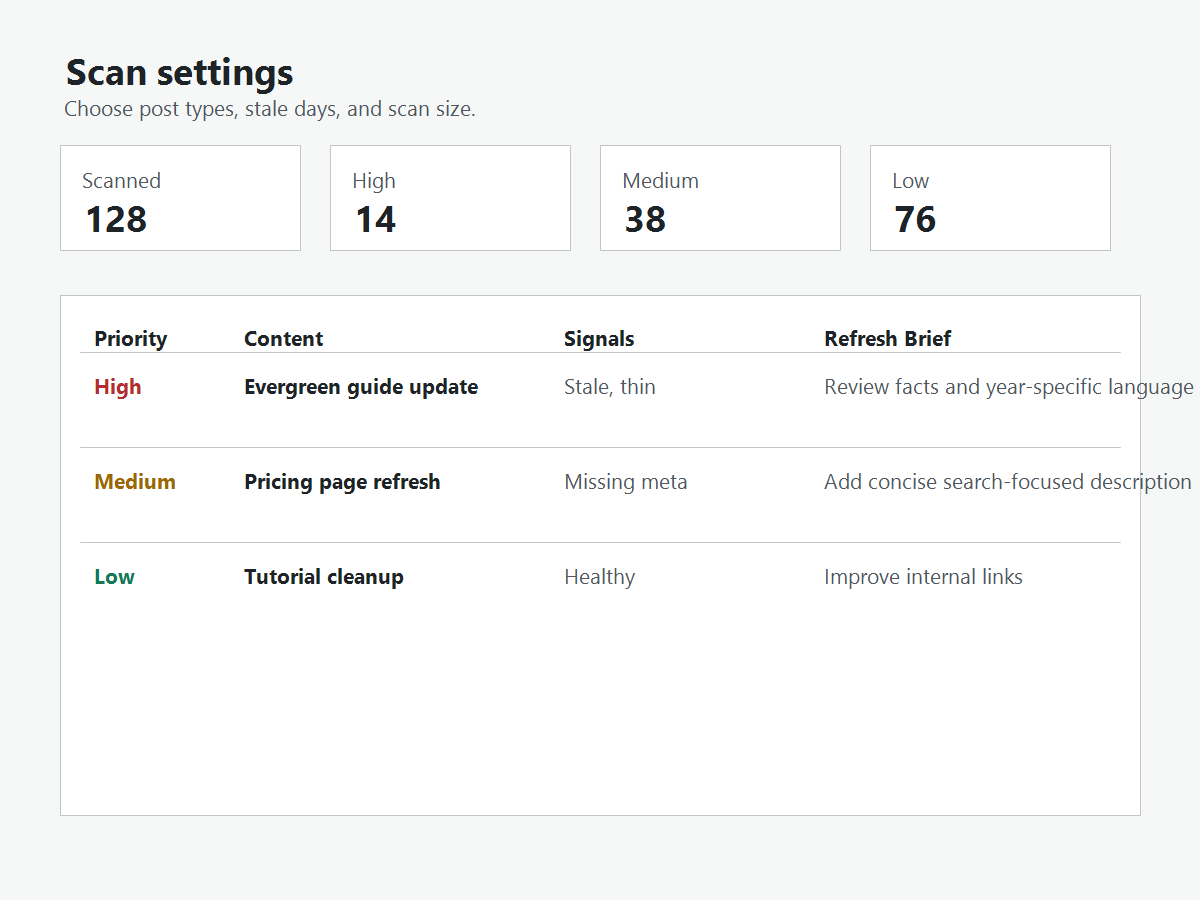Open Evergreen guide update entry
This screenshot has height=900, width=1200.
tap(361, 387)
